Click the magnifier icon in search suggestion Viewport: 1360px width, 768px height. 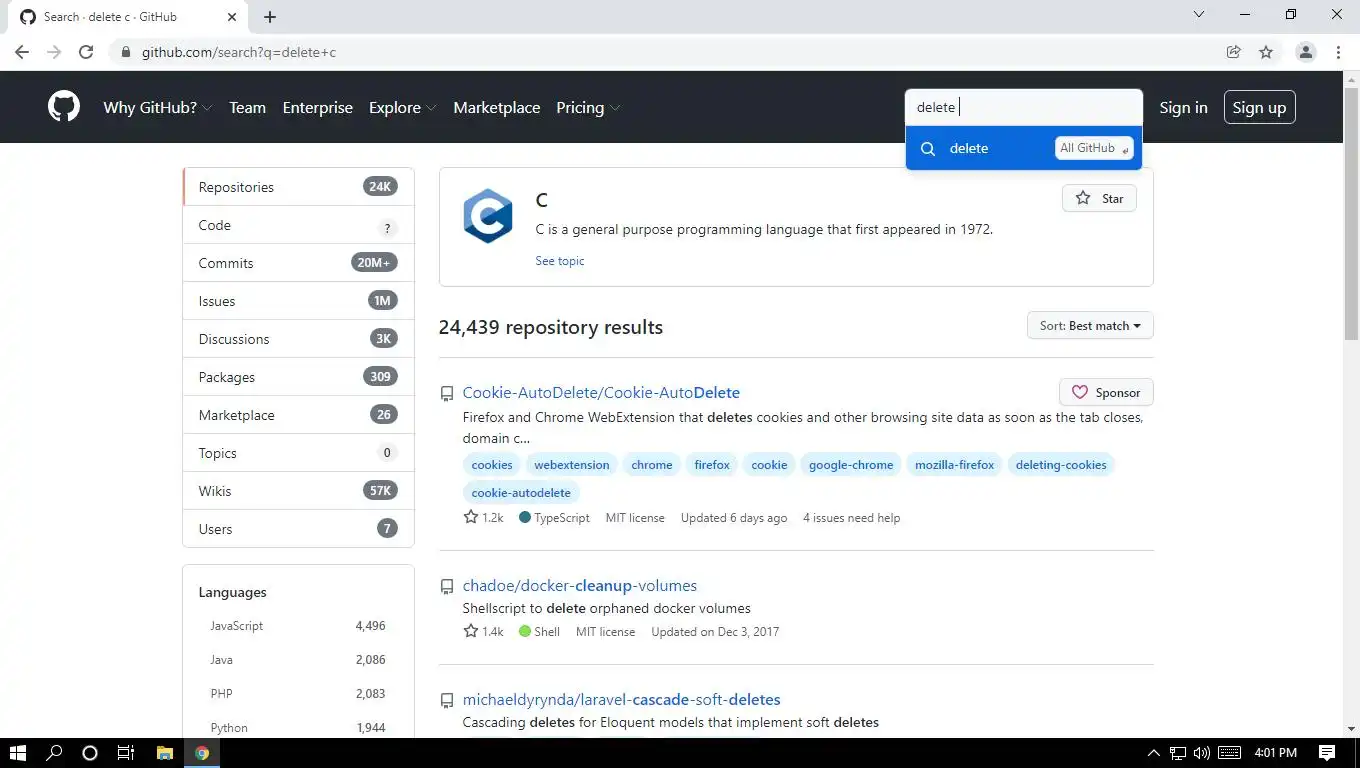(928, 148)
